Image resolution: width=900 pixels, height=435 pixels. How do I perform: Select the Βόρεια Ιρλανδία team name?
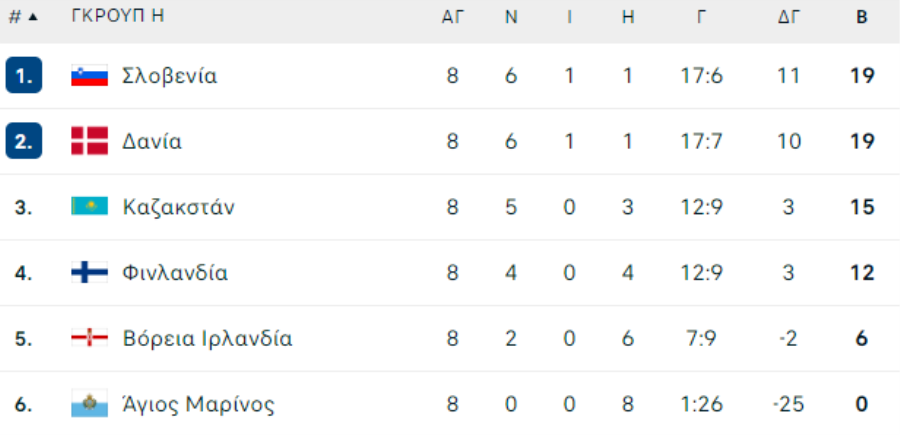[x=207, y=338]
